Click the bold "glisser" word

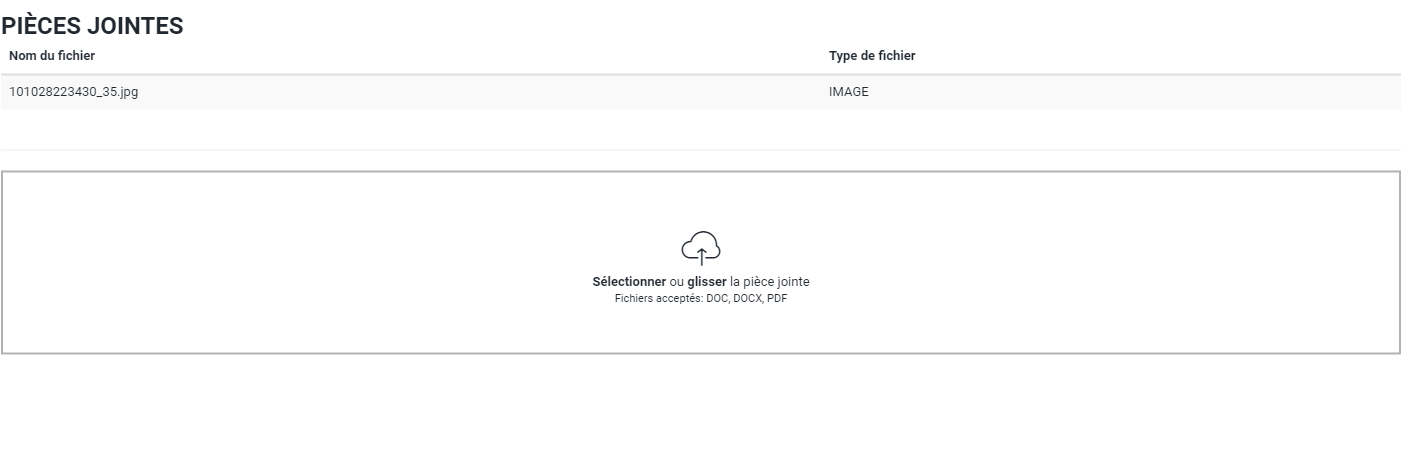click(x=706, y=282)
